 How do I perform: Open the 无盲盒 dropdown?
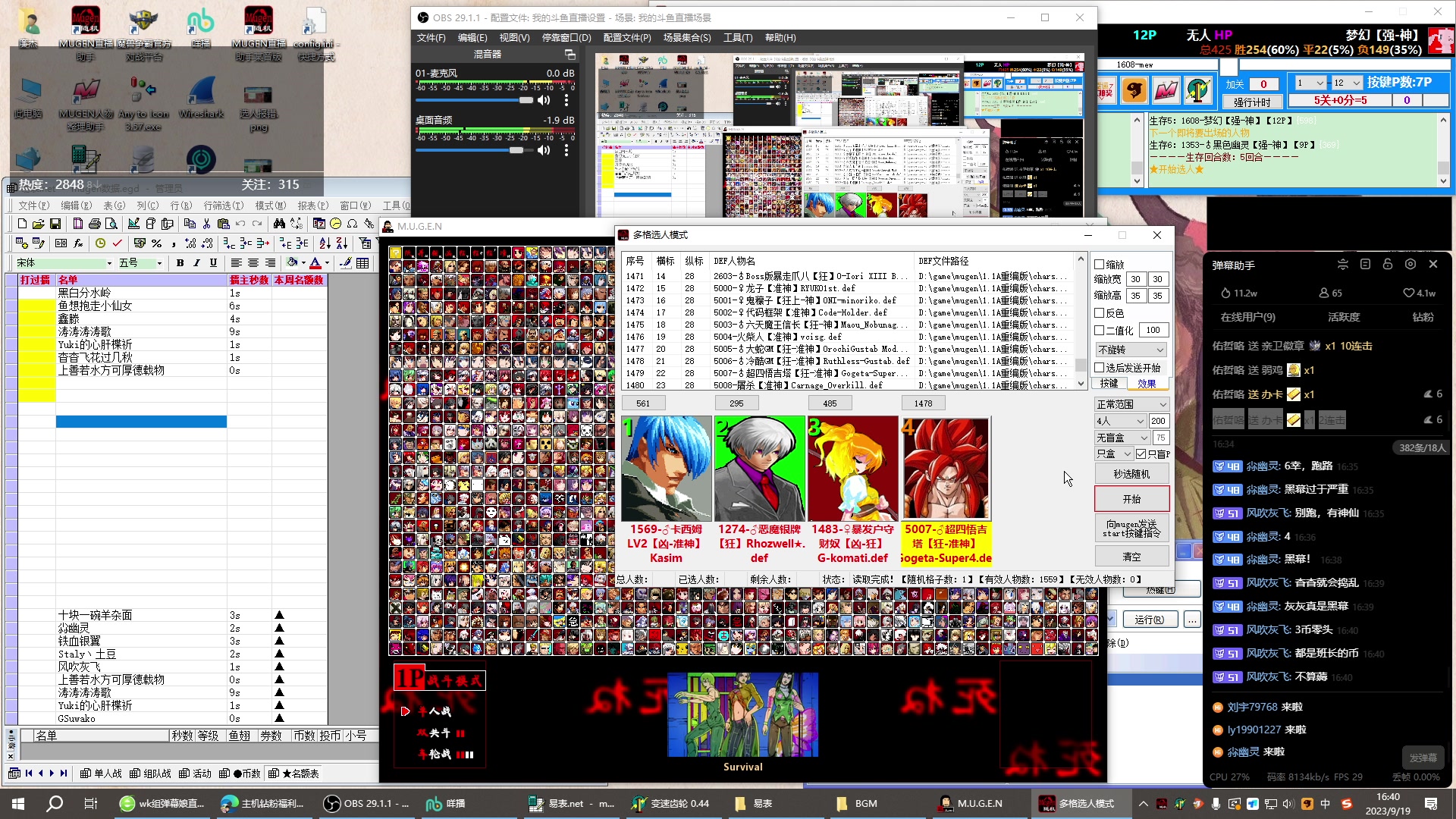(x=1122, y=438)
